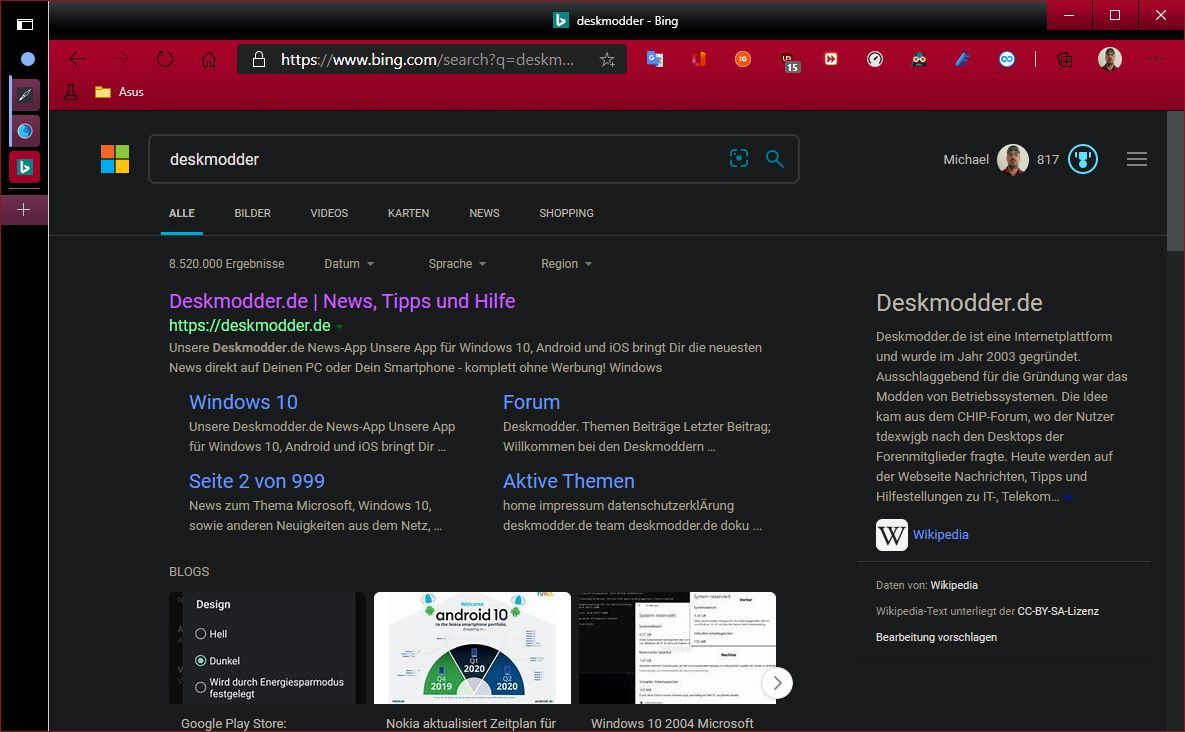The width and height of the screenshot is (1185, 732).
Task: Open the Collections button
Action: point(1065,59)
